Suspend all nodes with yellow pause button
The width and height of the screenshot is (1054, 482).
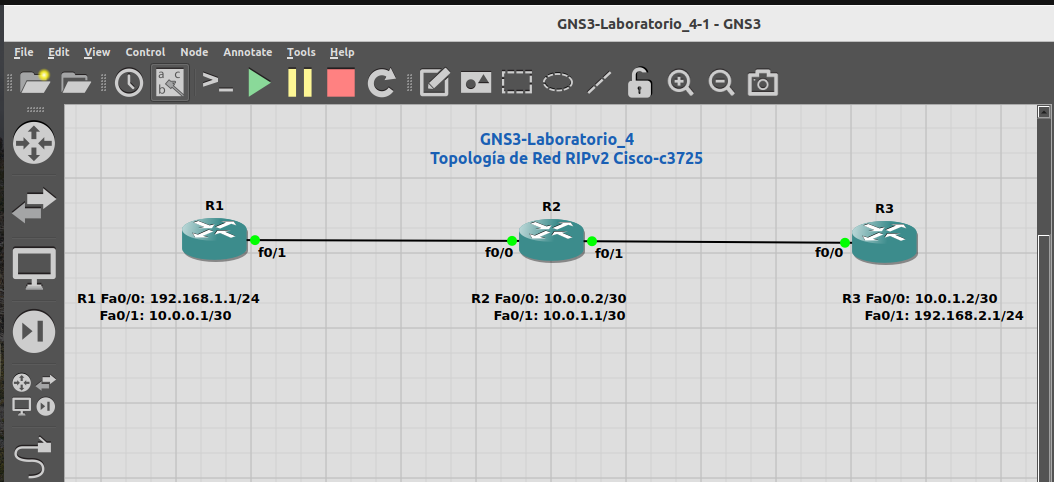tap(300, 83)
